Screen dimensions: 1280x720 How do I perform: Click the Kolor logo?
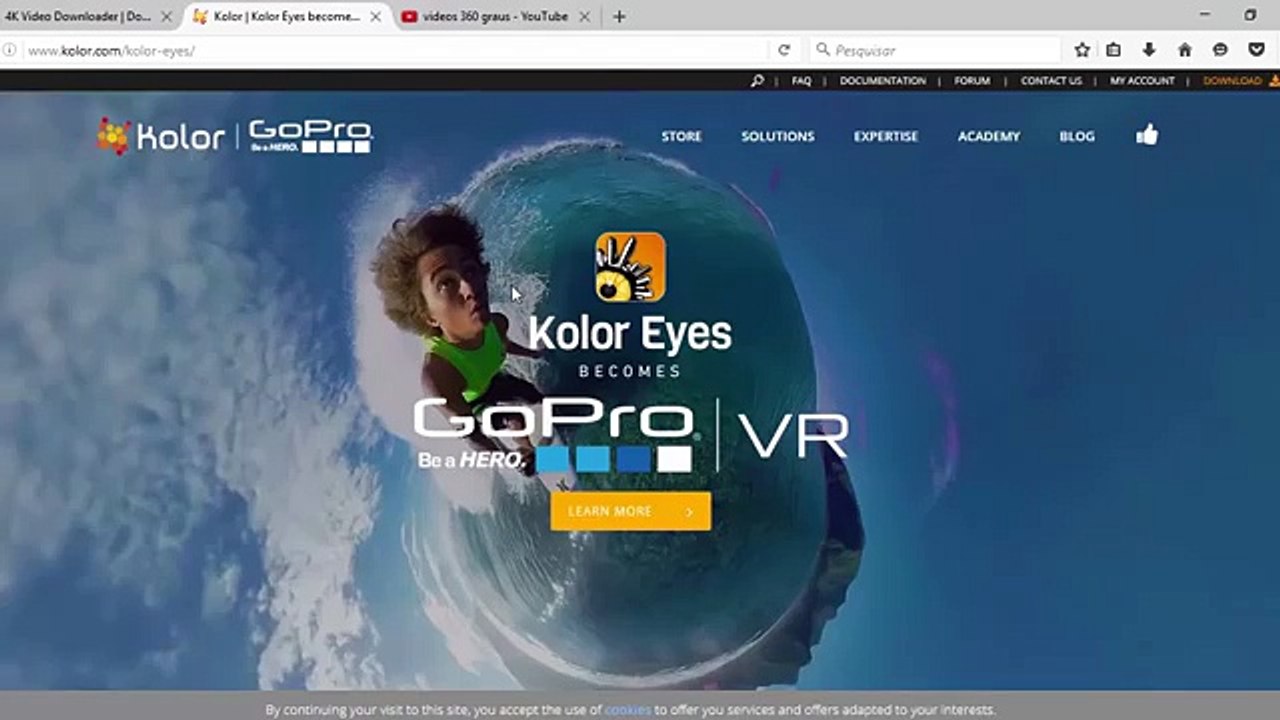pyautogui.click(x=160, y=136)
